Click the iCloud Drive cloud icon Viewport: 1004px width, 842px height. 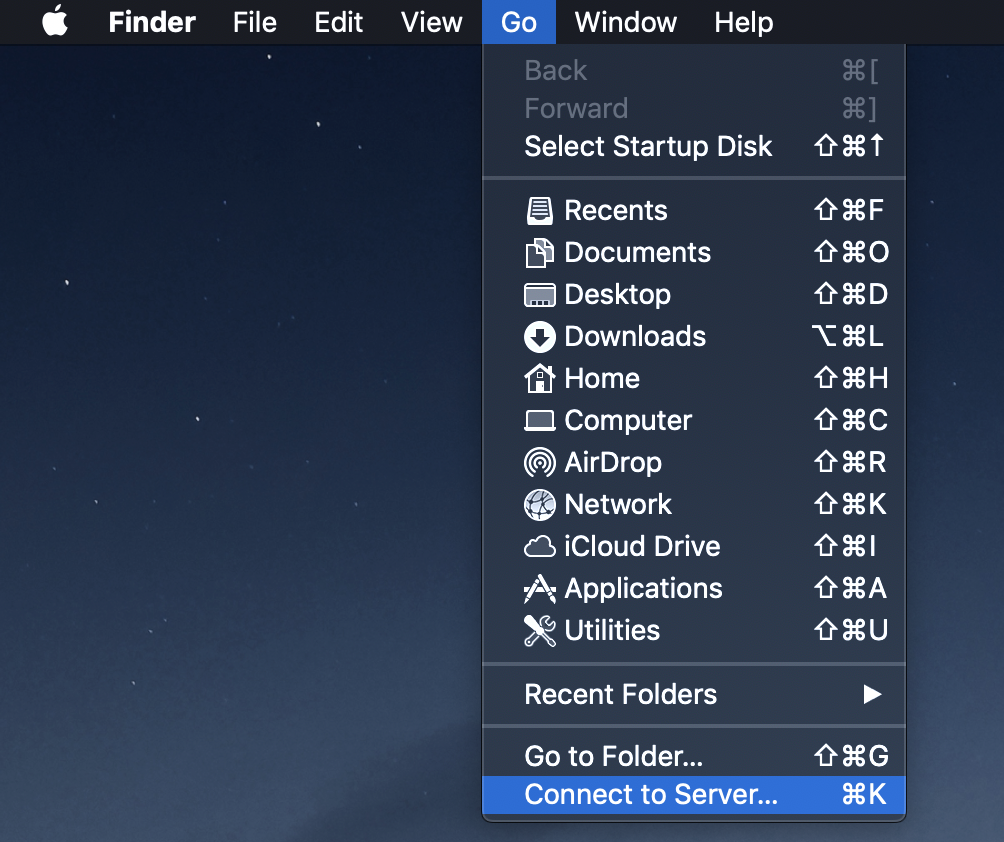tap(540, 547)
